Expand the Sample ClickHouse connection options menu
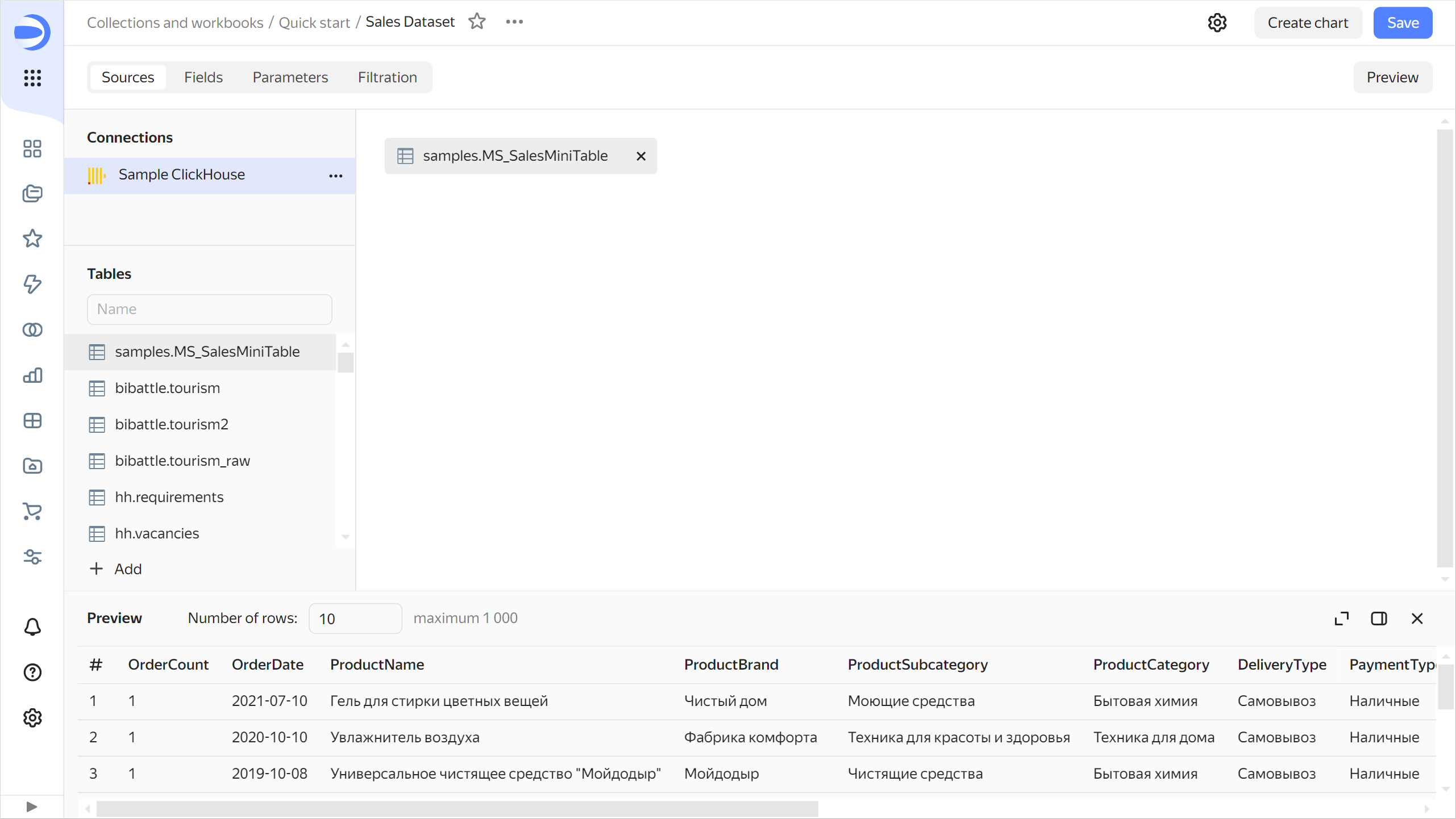 click(x=336, y=175)
